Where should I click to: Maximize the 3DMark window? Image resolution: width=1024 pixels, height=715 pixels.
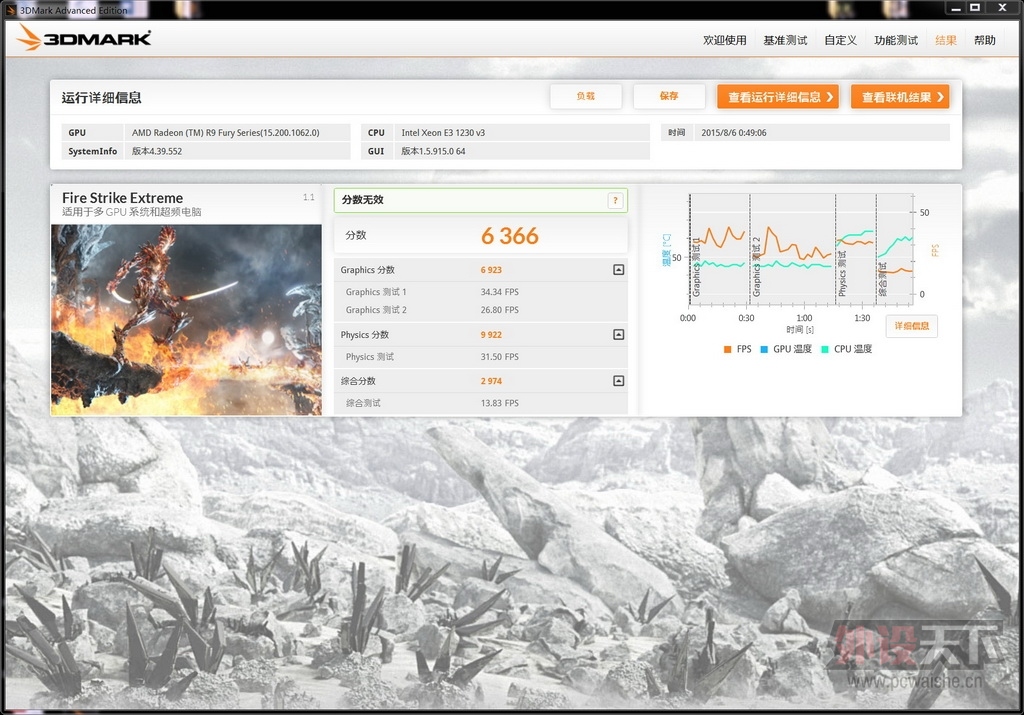pyautogui.click(x=975, y=8)
